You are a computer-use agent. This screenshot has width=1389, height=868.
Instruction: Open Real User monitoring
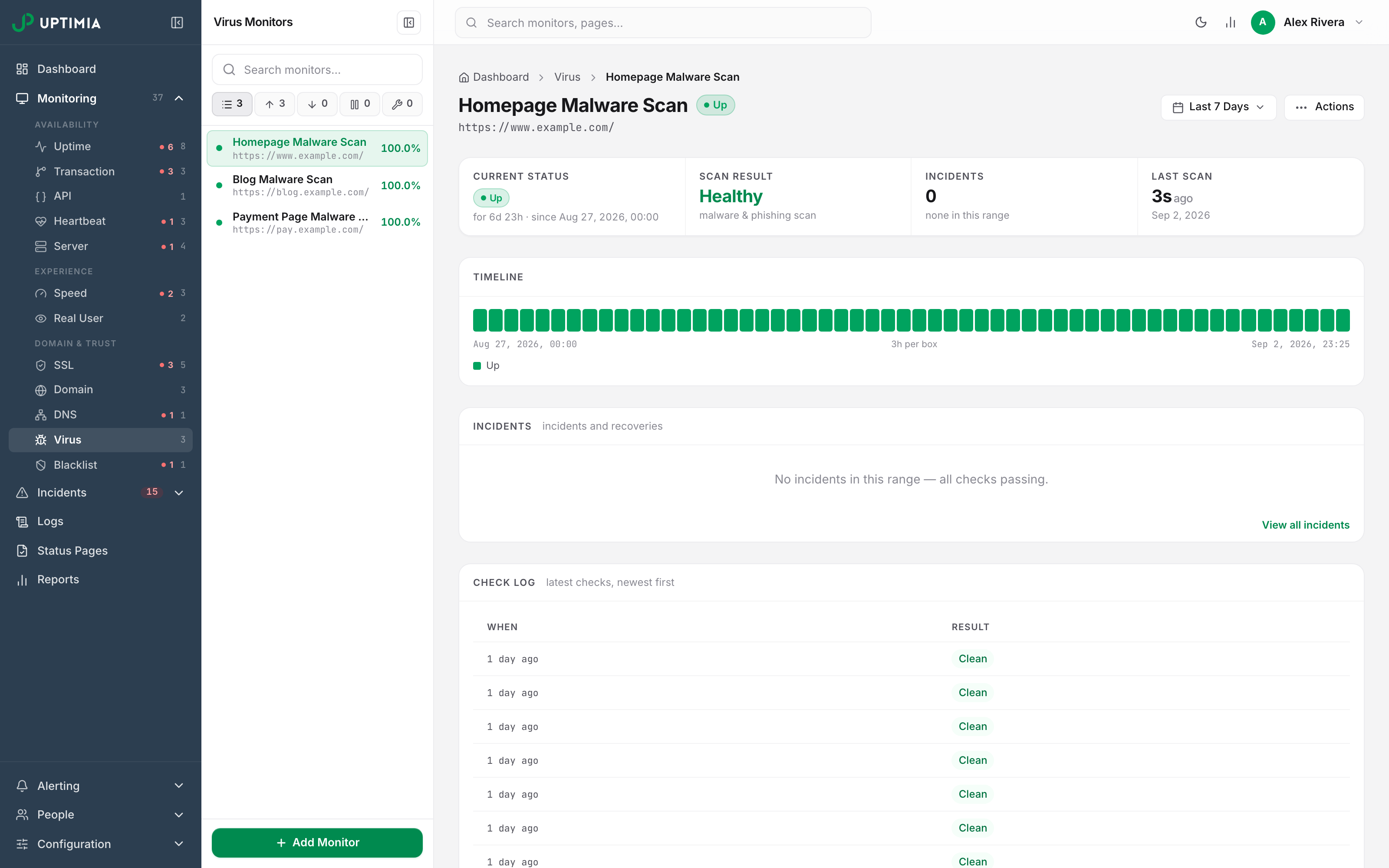pos(100,318)
